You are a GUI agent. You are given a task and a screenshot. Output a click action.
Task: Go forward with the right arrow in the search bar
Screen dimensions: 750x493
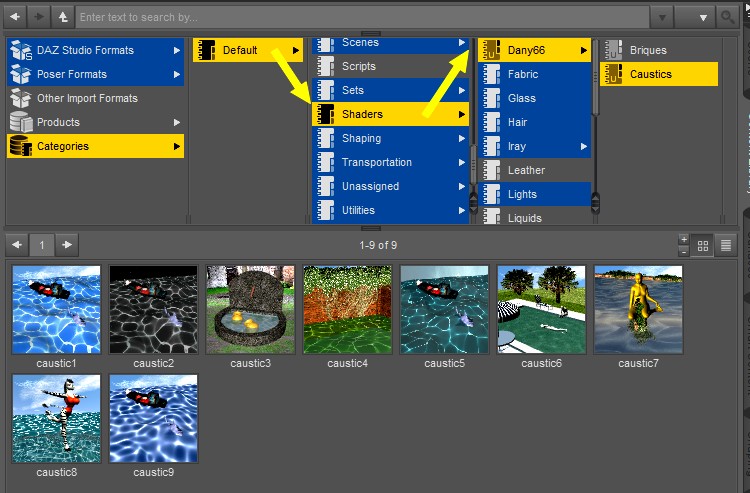38,17
